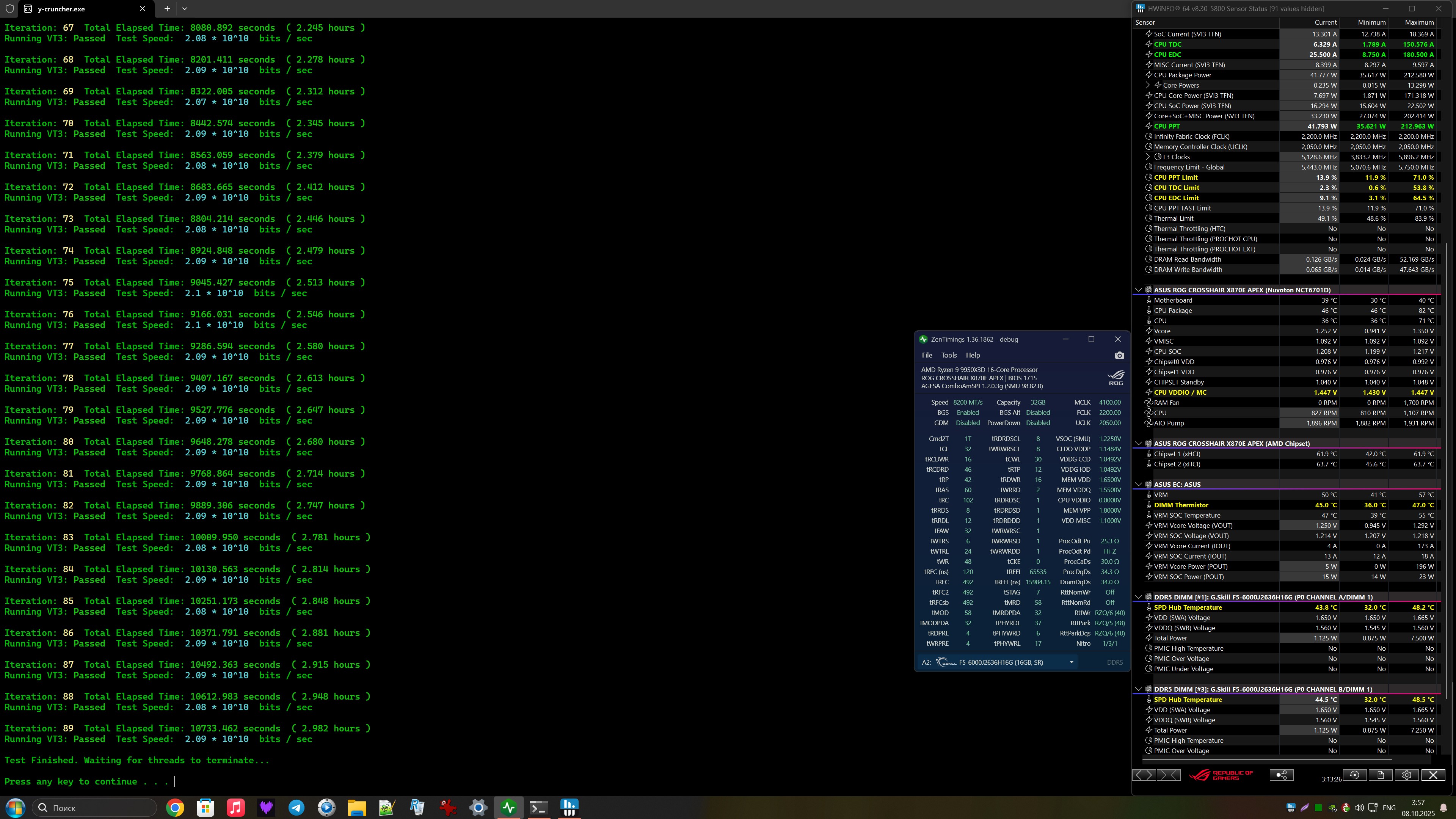
Task: Open the red cat taskbar icon
Action: click(448, 808)
